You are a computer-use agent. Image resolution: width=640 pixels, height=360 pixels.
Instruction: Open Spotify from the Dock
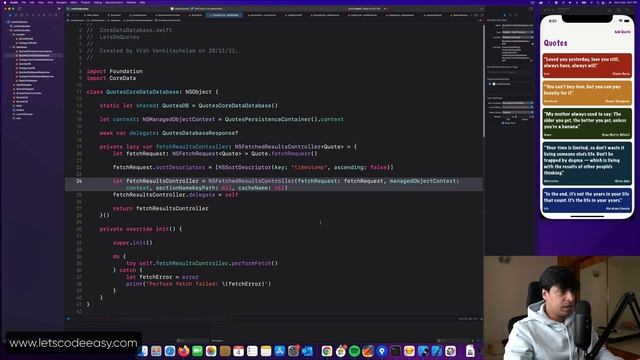coord(354,351)
